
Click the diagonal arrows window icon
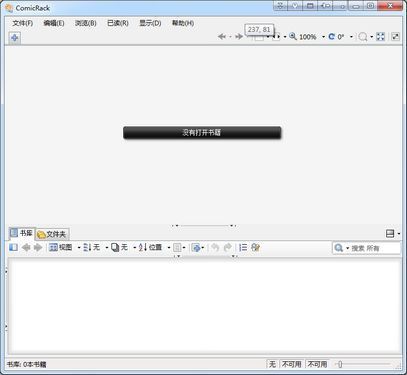point(395,37)
